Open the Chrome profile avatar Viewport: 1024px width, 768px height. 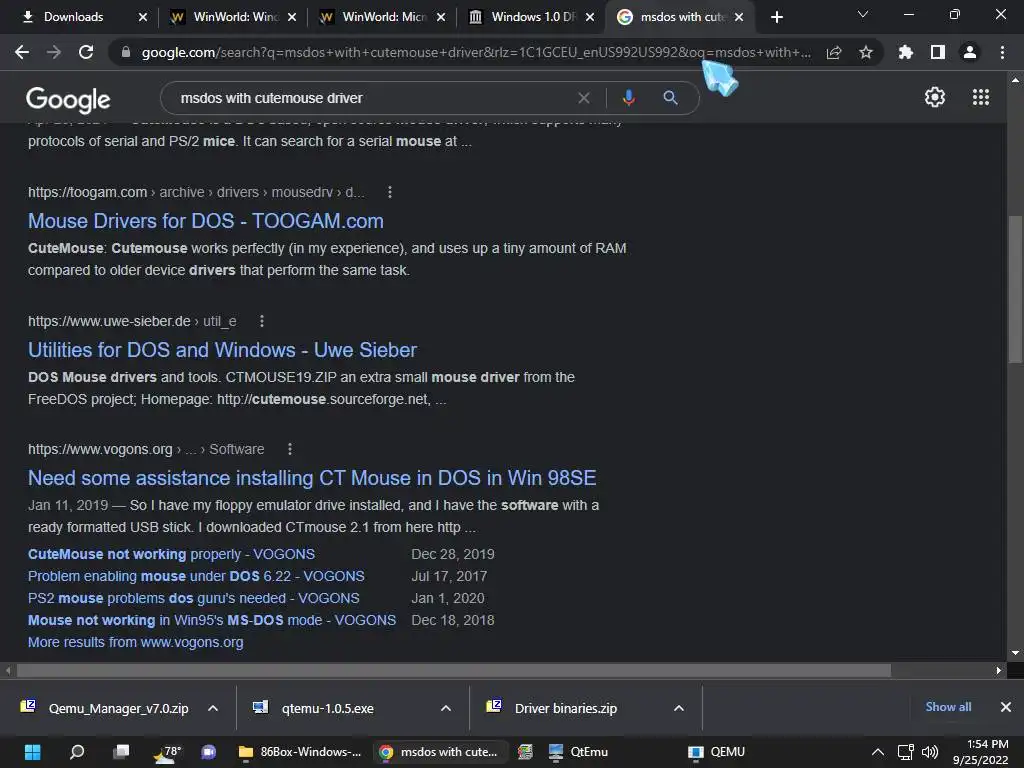(970, 52)
